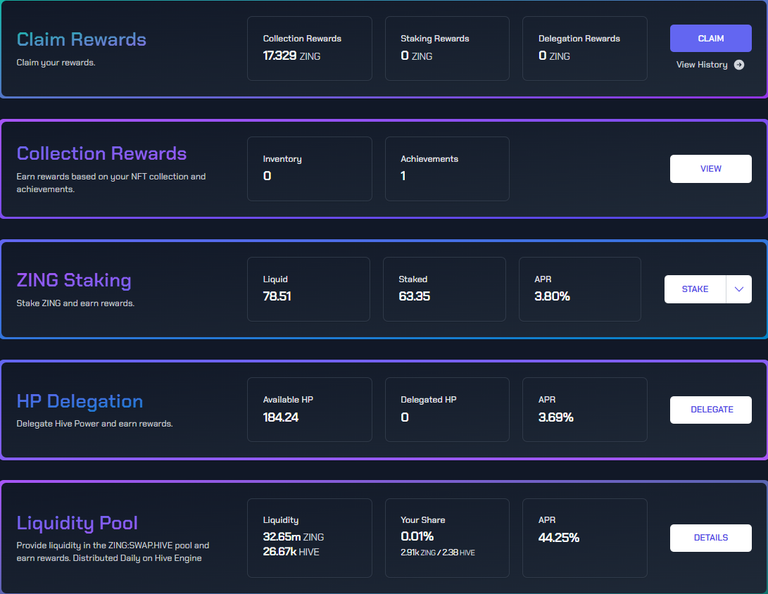Click 'Stake ZING and earn rewards.' text
Screen dimensions: 768x594
click(x=75, y=303)
